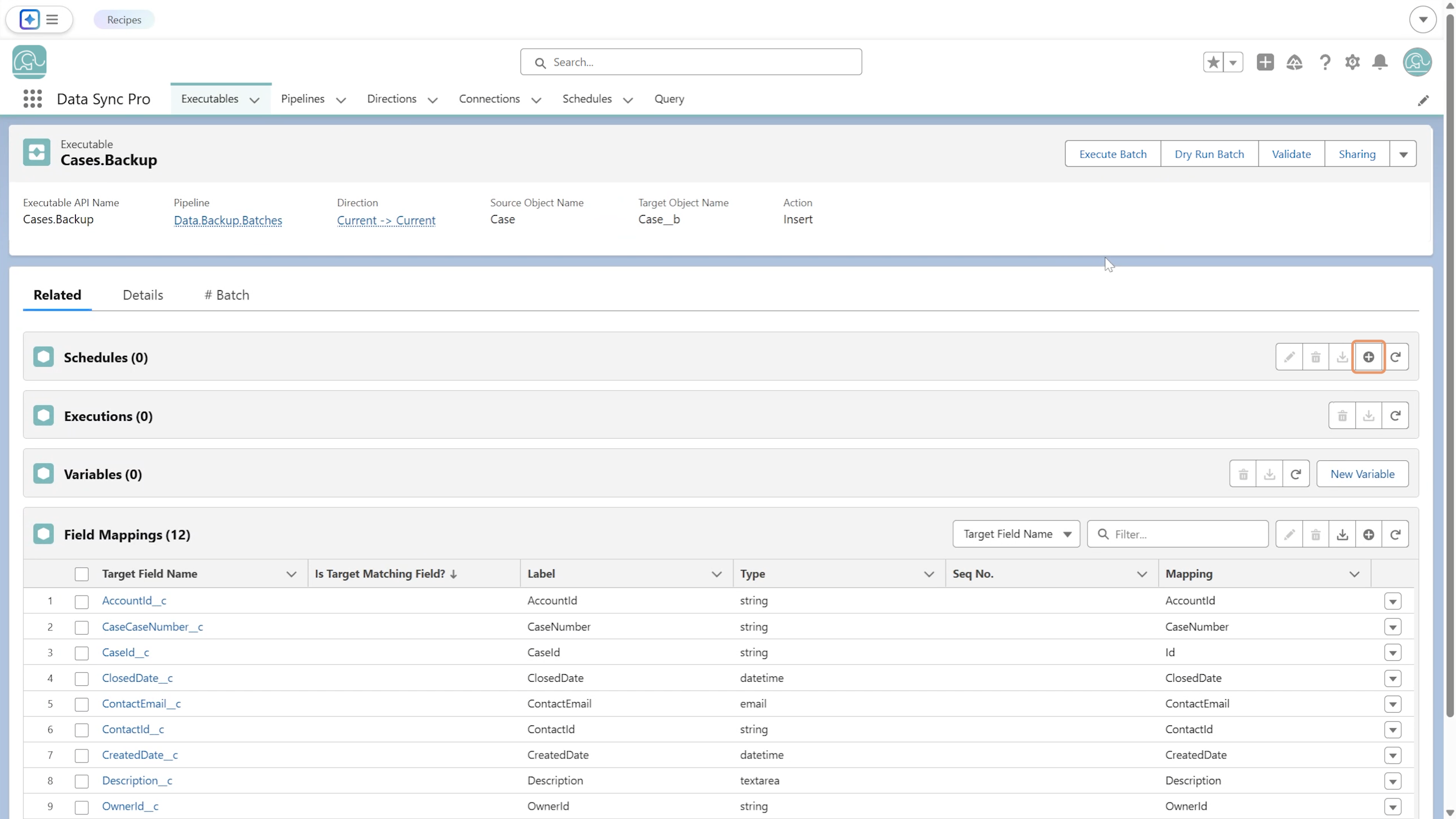The height and width of the screenshot is (819, 1456).
Task: Click the Execute Batch button
Action: (1112, 154)
